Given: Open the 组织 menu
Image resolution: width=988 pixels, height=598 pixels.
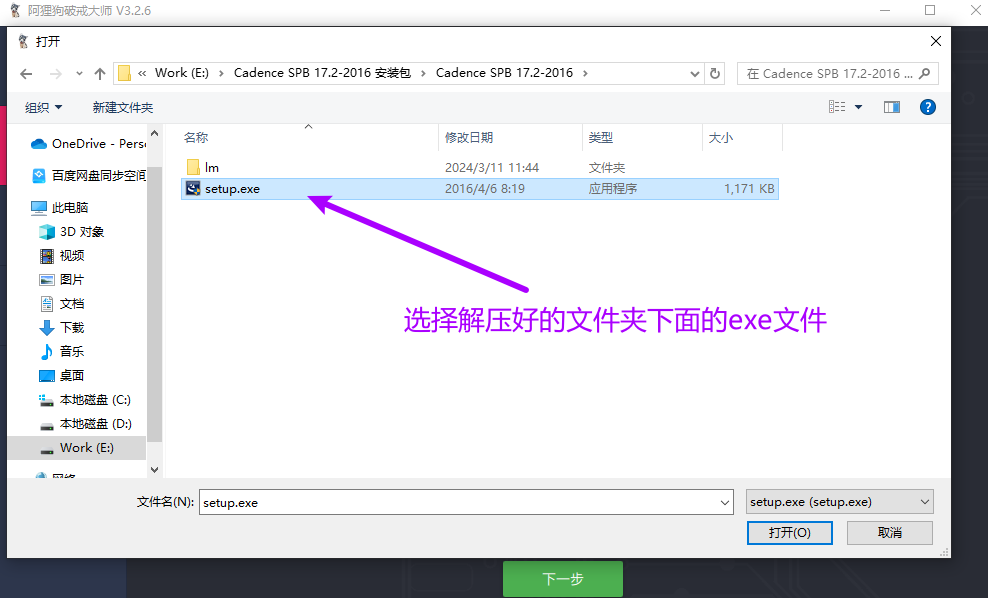Looking at the screenshot, I should pyautogui.click(x=43, y=108).
